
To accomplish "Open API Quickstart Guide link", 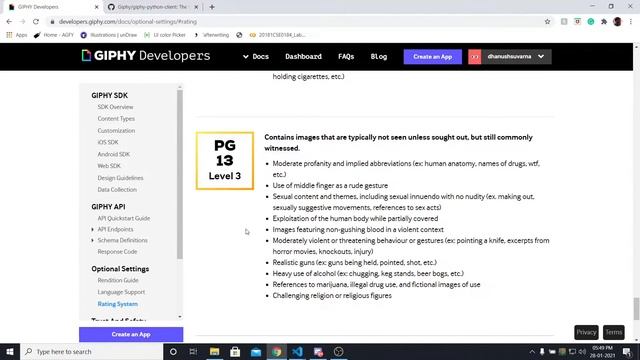I will point(124,218).
